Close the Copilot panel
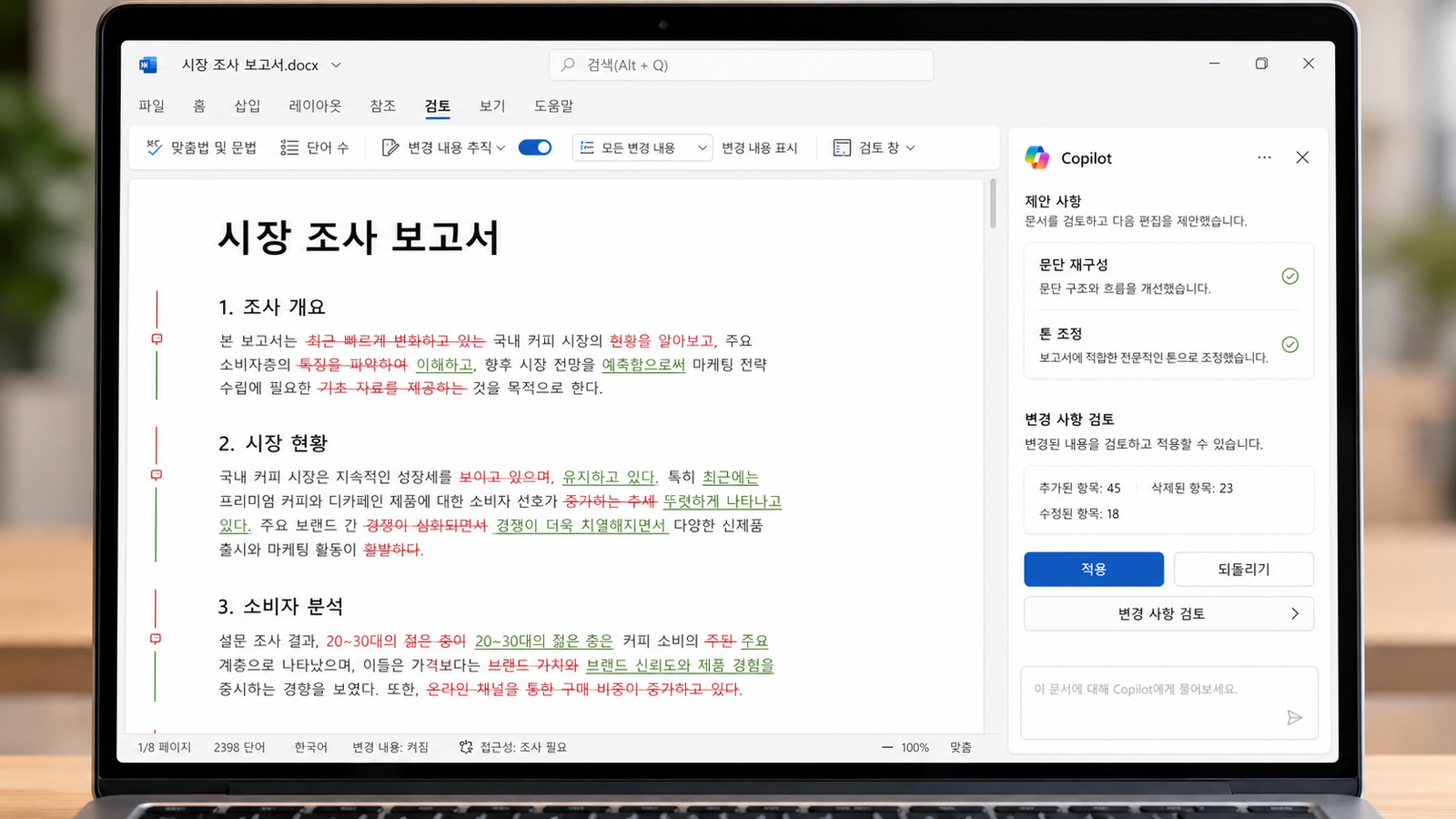 pyautogui.click(x=1302, y=157)
